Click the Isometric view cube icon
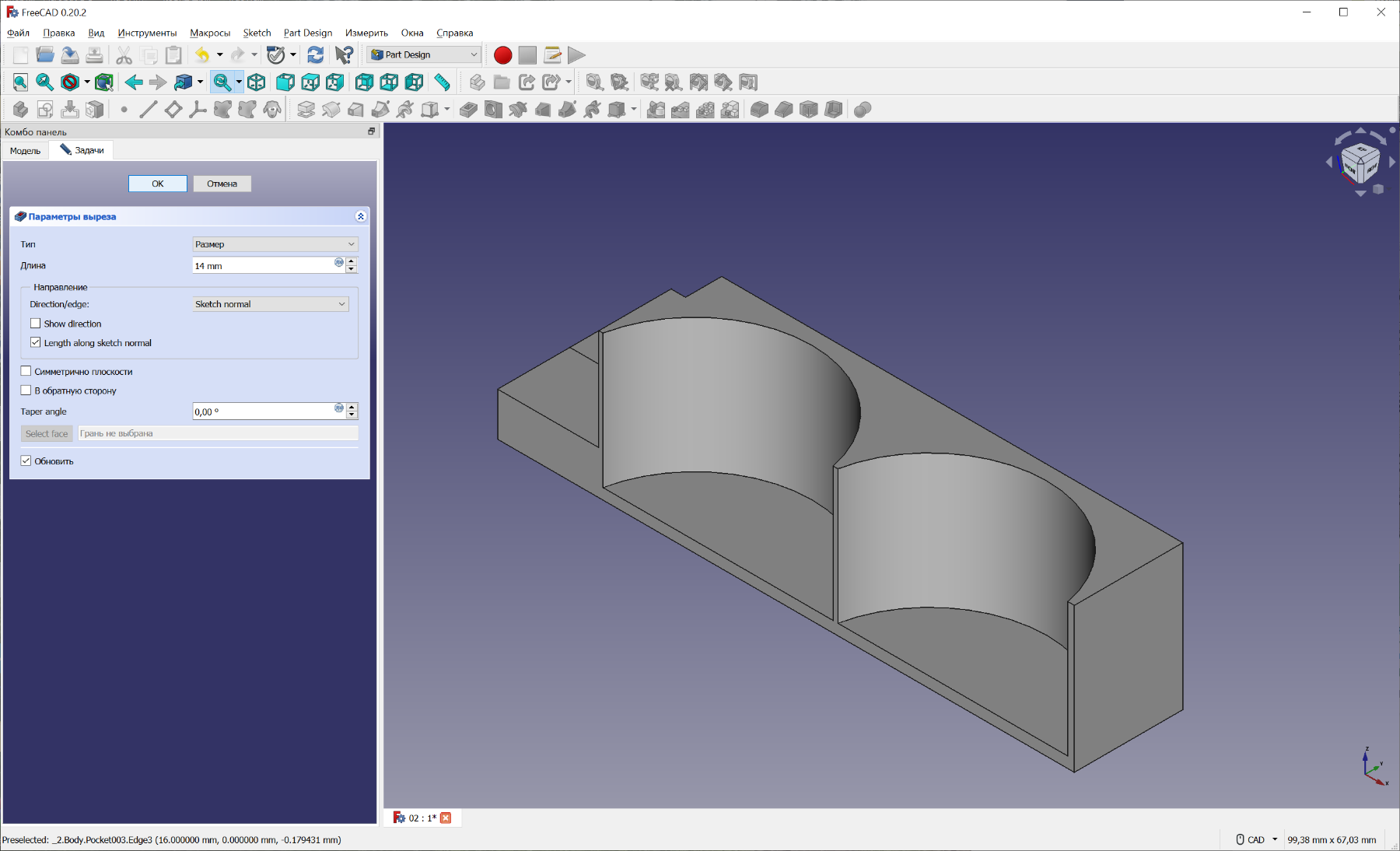 [x=257, y=82]
